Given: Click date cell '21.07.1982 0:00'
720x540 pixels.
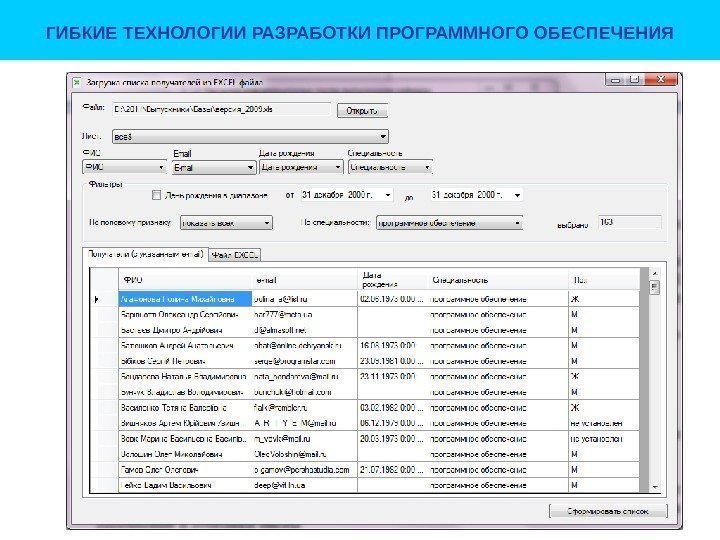Looking at the screenshot, I should pos(392,470).
